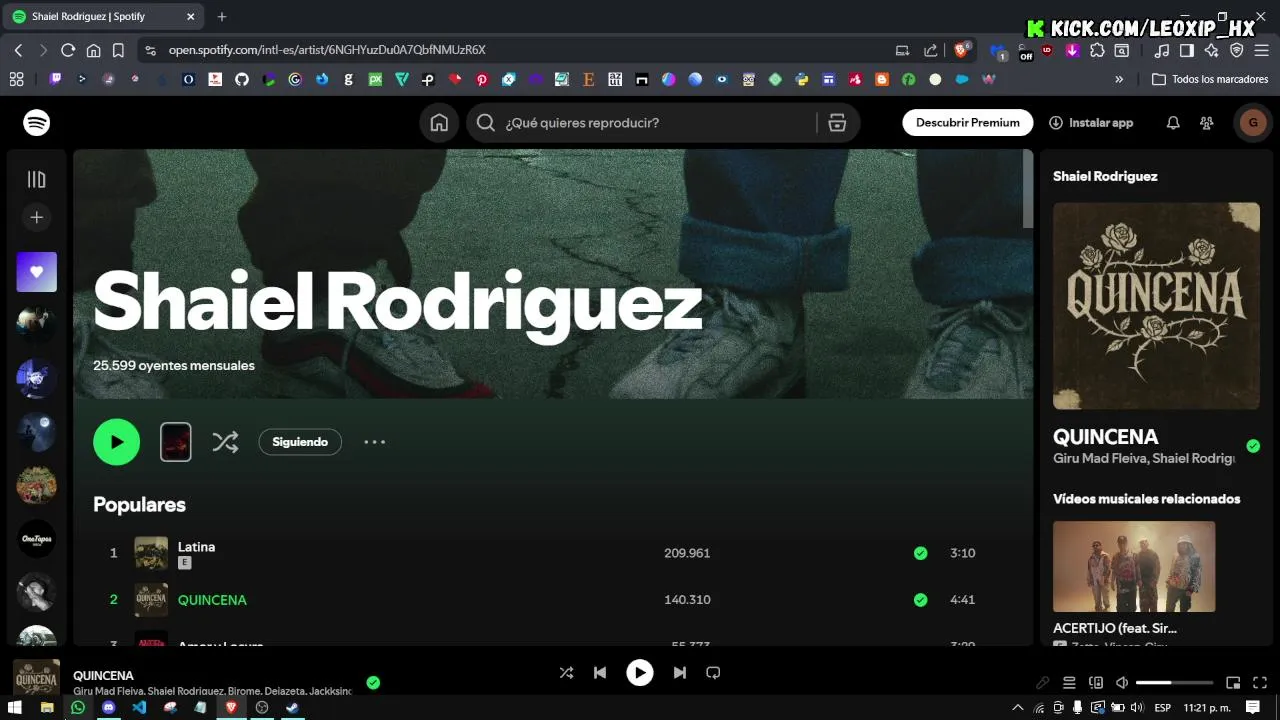Open the Twitch bookmark
1280x720 pixels.
pos(55,79)
